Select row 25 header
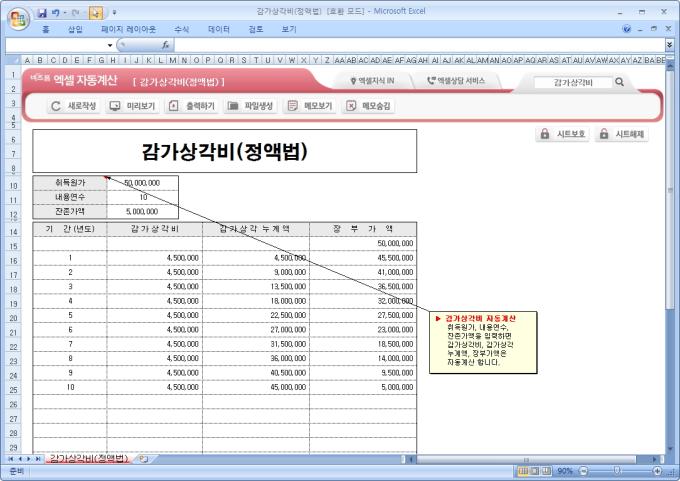The image size is (680, 481). pyautogui.click(x=13, y=390)
